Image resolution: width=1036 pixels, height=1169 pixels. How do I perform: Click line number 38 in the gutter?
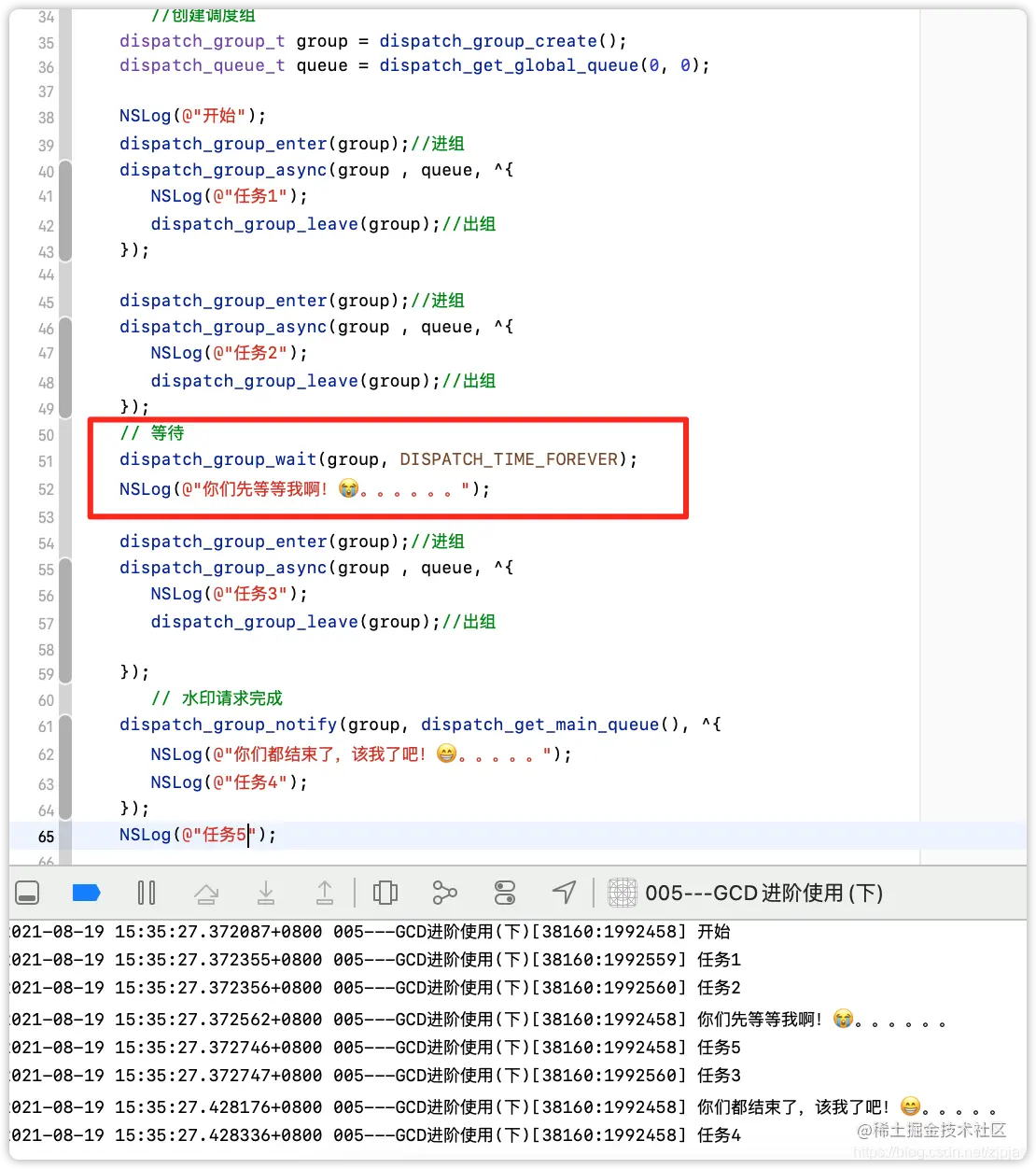pyautogui.click(x=46, y=118)
